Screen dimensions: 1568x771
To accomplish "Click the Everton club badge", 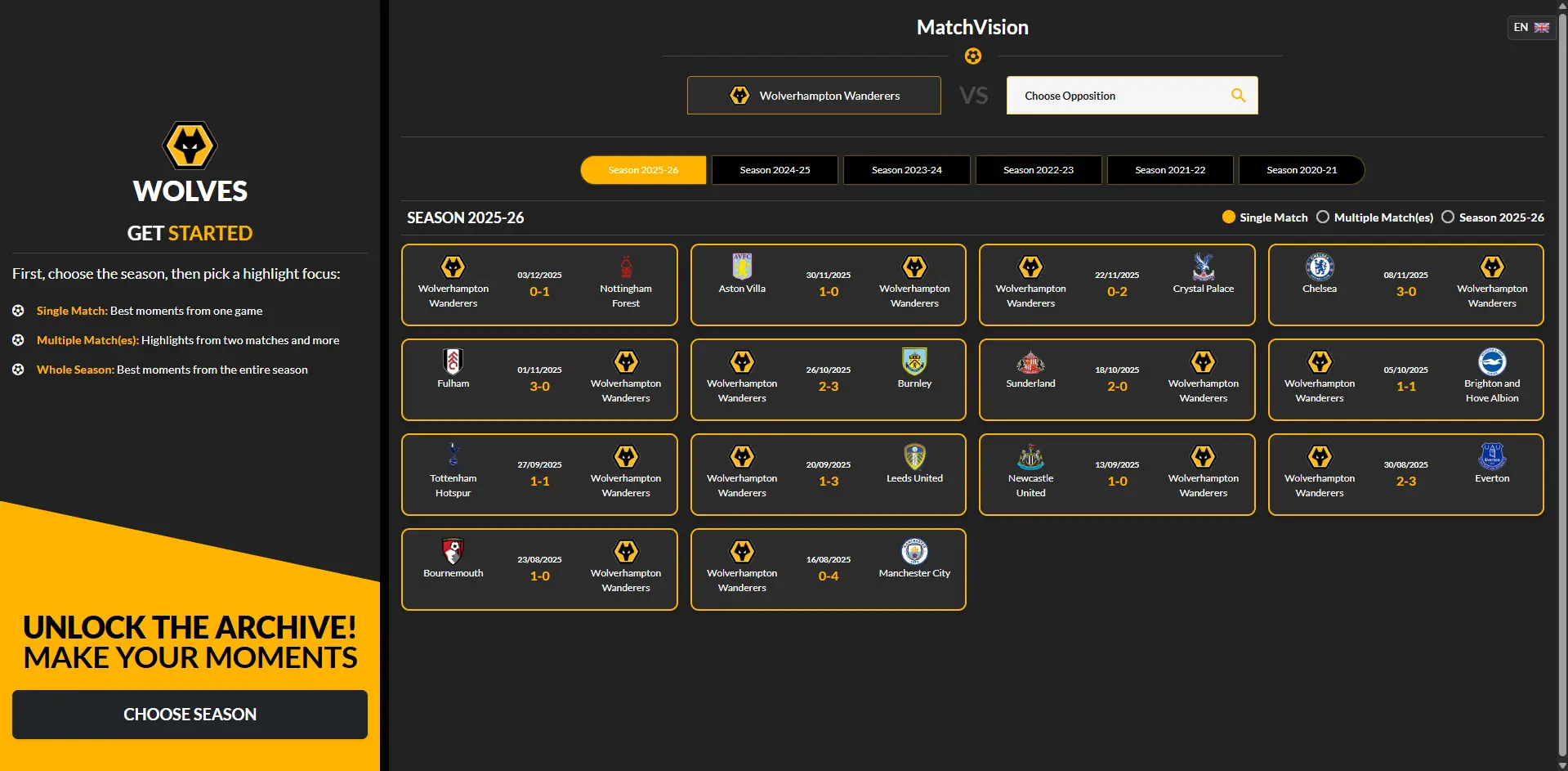I will [x=1491, y=457].
